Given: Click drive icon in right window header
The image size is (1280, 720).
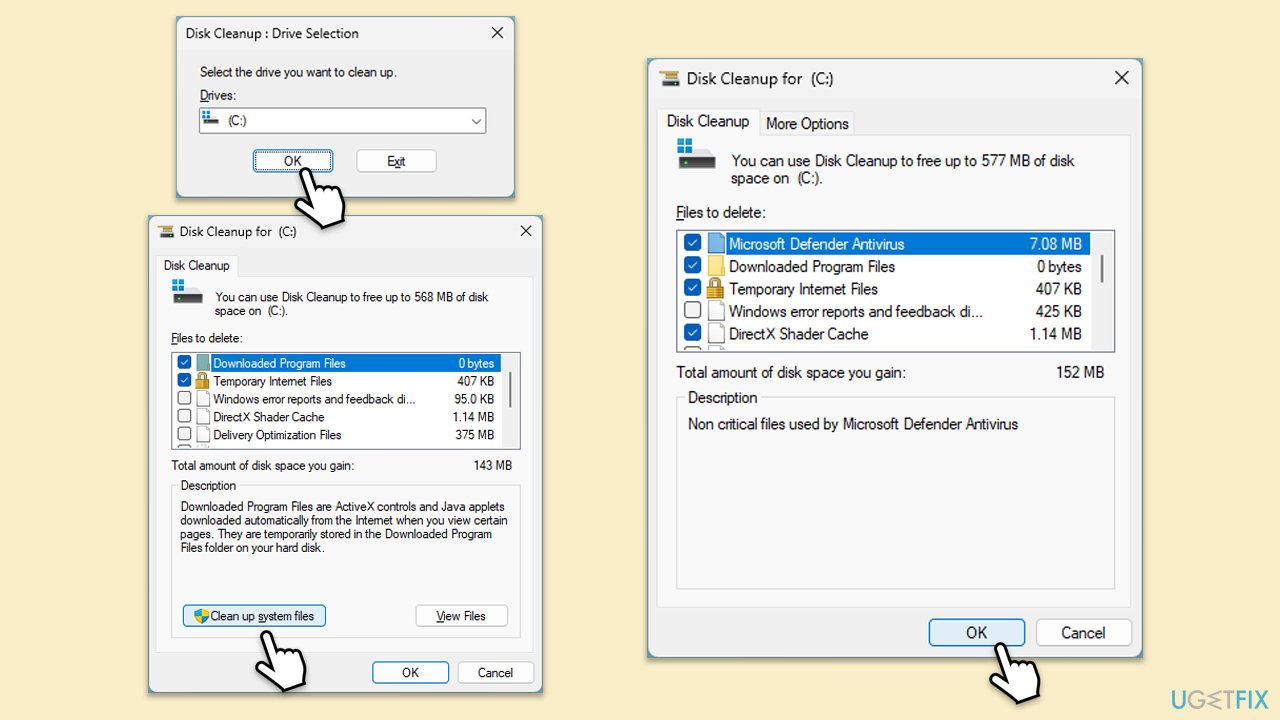Looking at the screenshot, I should [x=696, y=153].
